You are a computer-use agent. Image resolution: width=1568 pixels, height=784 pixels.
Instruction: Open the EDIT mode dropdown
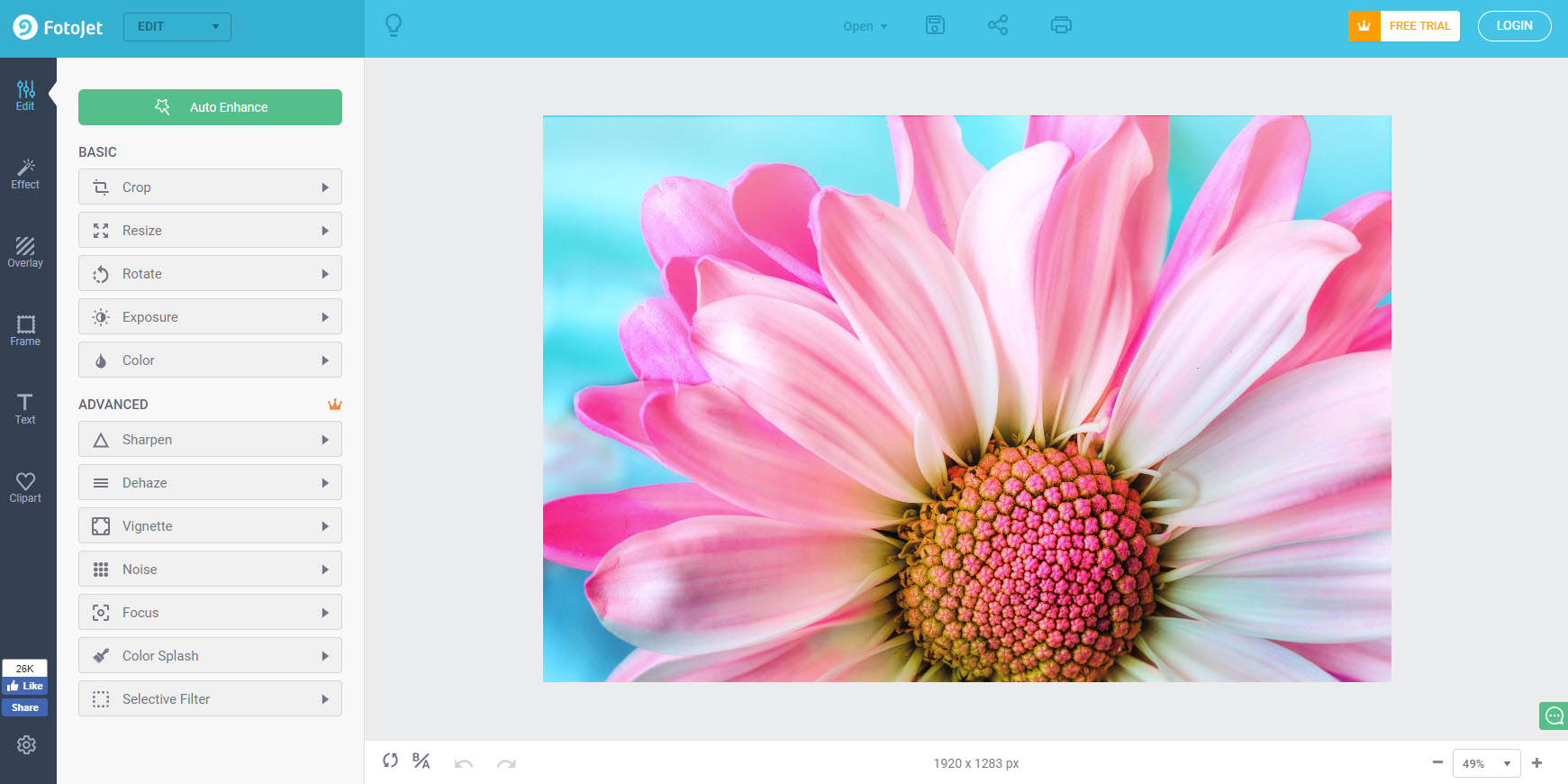(x=177, y=27)
